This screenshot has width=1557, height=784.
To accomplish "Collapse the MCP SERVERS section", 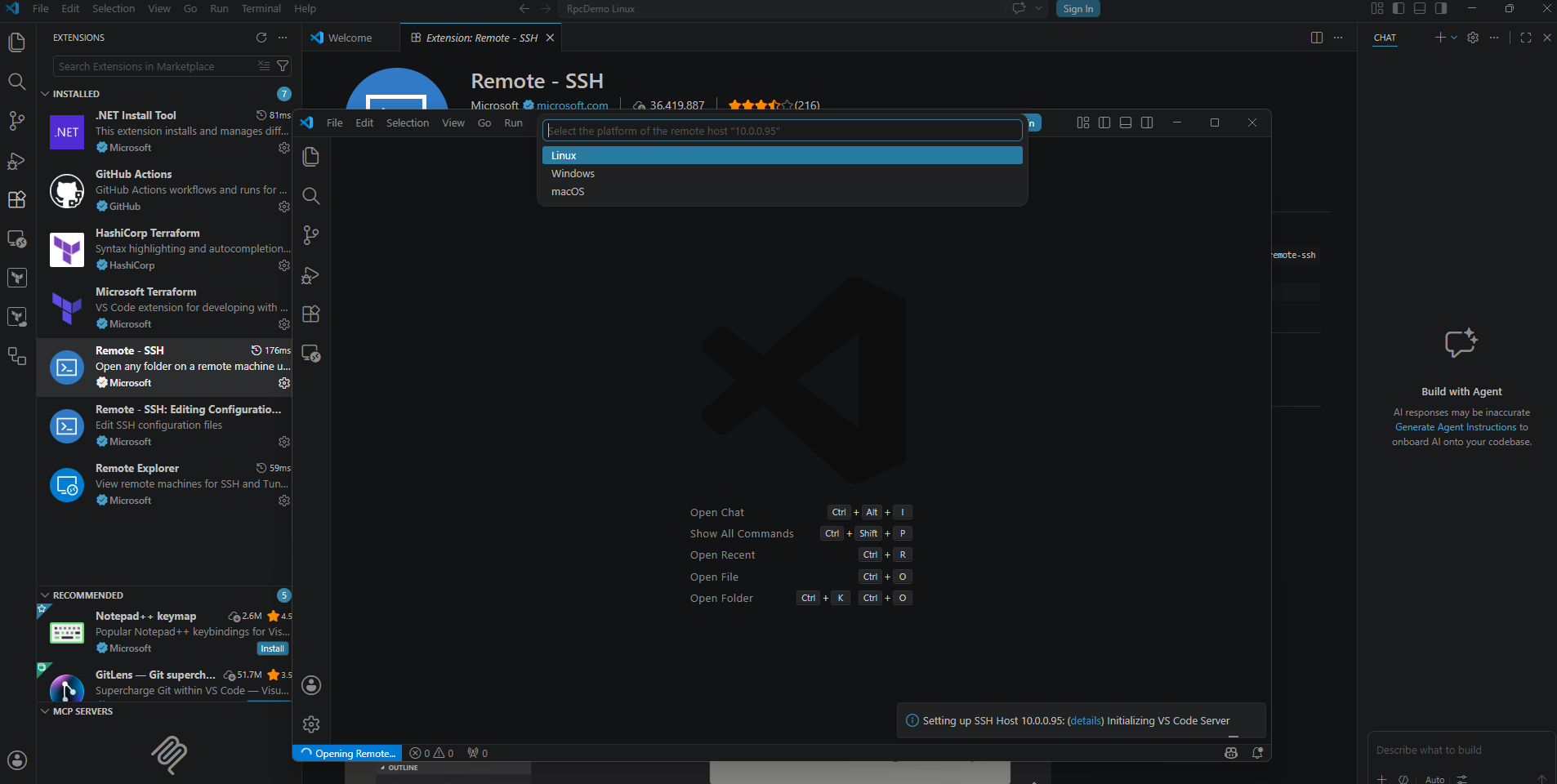I will pyautogui.click(x=77, y=711).
